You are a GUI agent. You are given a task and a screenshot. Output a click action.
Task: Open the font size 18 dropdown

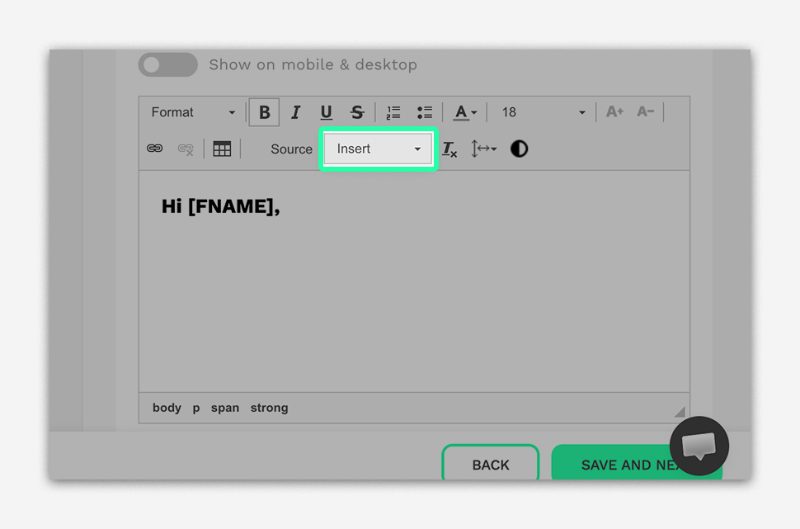point(542,113)
